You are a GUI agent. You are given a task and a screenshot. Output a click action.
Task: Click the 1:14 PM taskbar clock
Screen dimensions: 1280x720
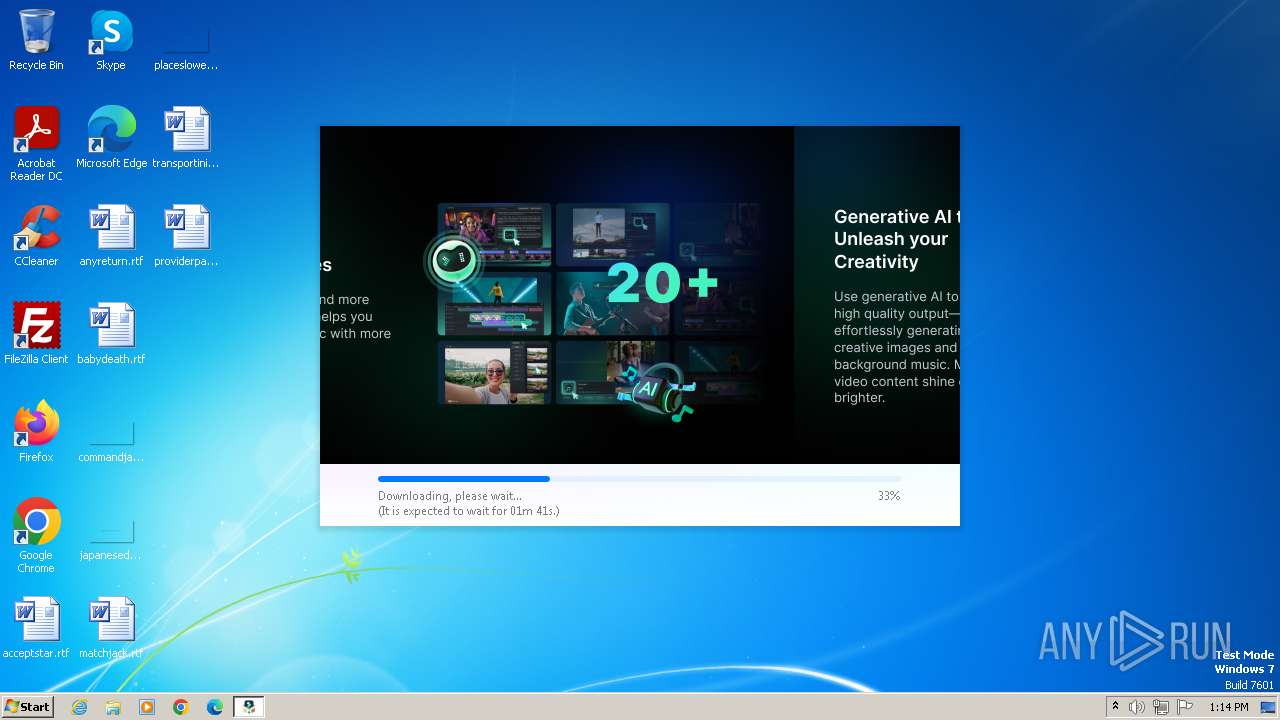[1229, 707]
